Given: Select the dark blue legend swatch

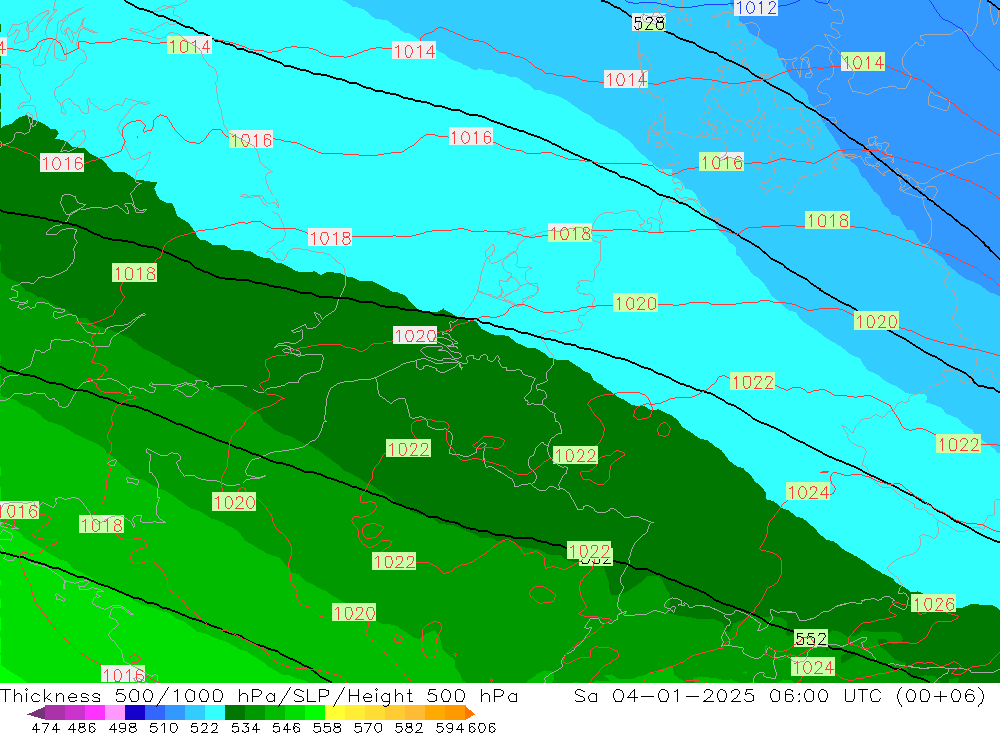Looking at the screenshot, I should click(x=135, y=713).
